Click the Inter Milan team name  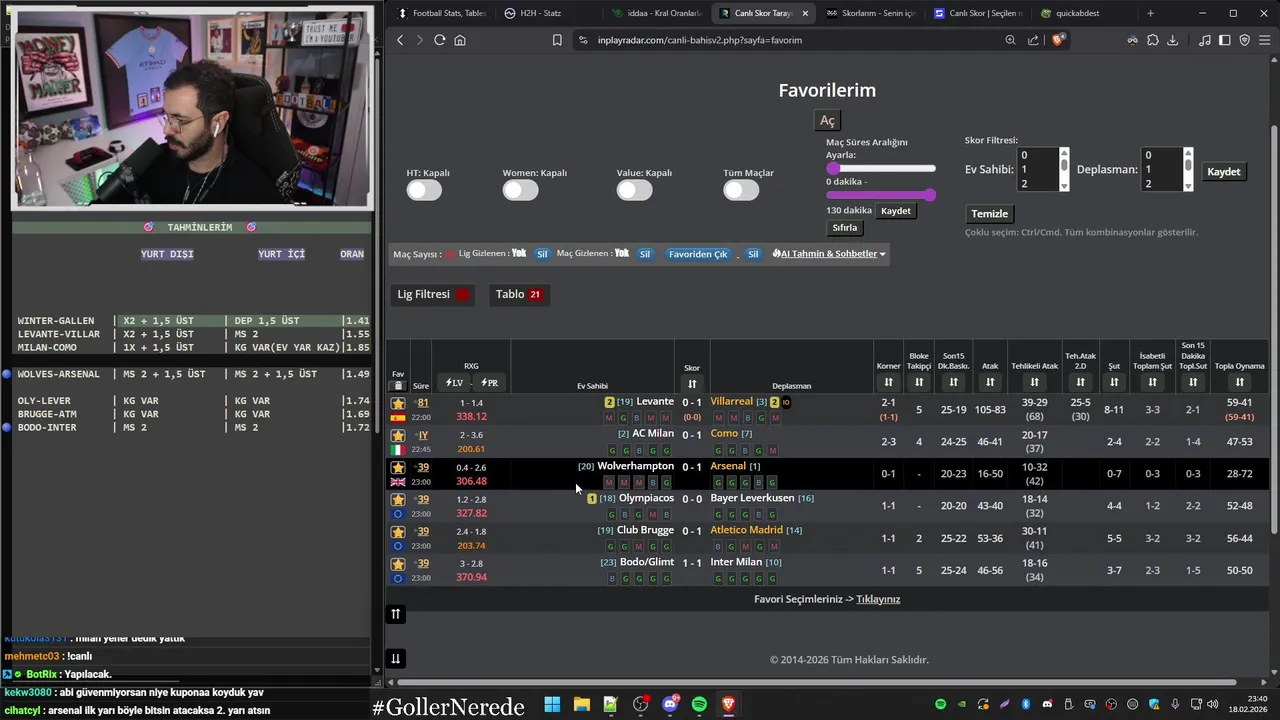click(736, 562)
